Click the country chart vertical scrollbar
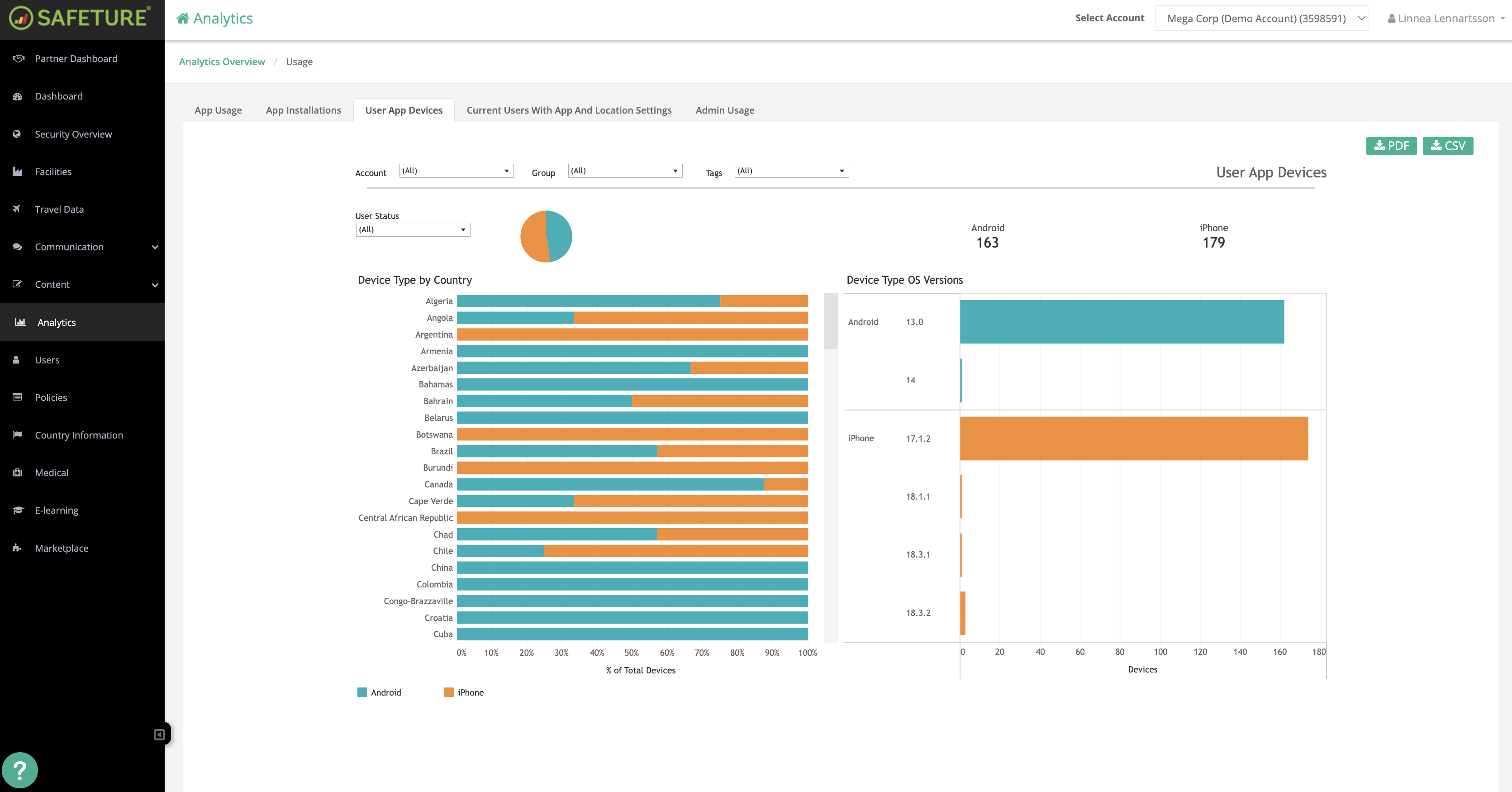 coord(831,321)
